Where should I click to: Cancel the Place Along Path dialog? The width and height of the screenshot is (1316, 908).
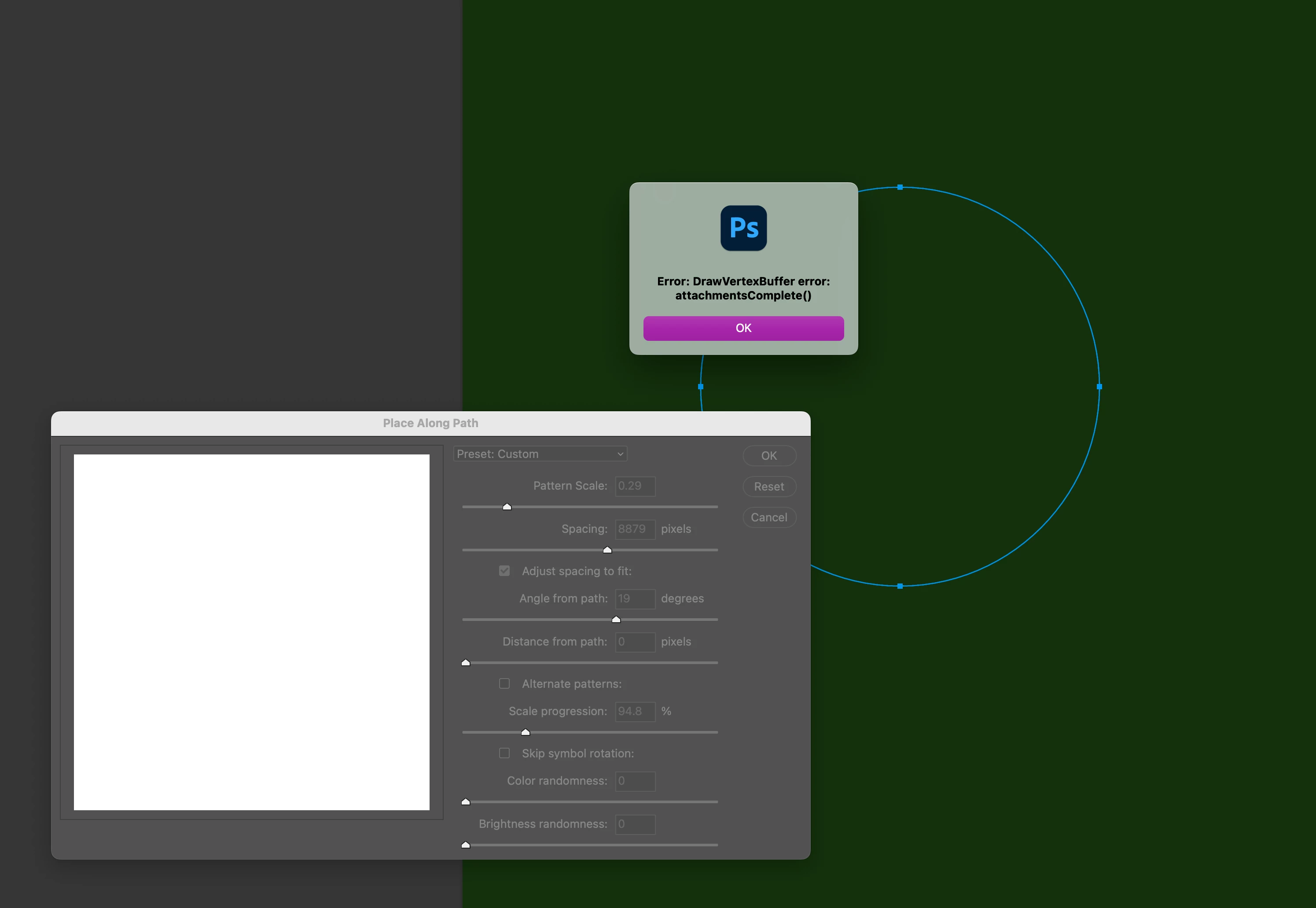coord(768,517)
